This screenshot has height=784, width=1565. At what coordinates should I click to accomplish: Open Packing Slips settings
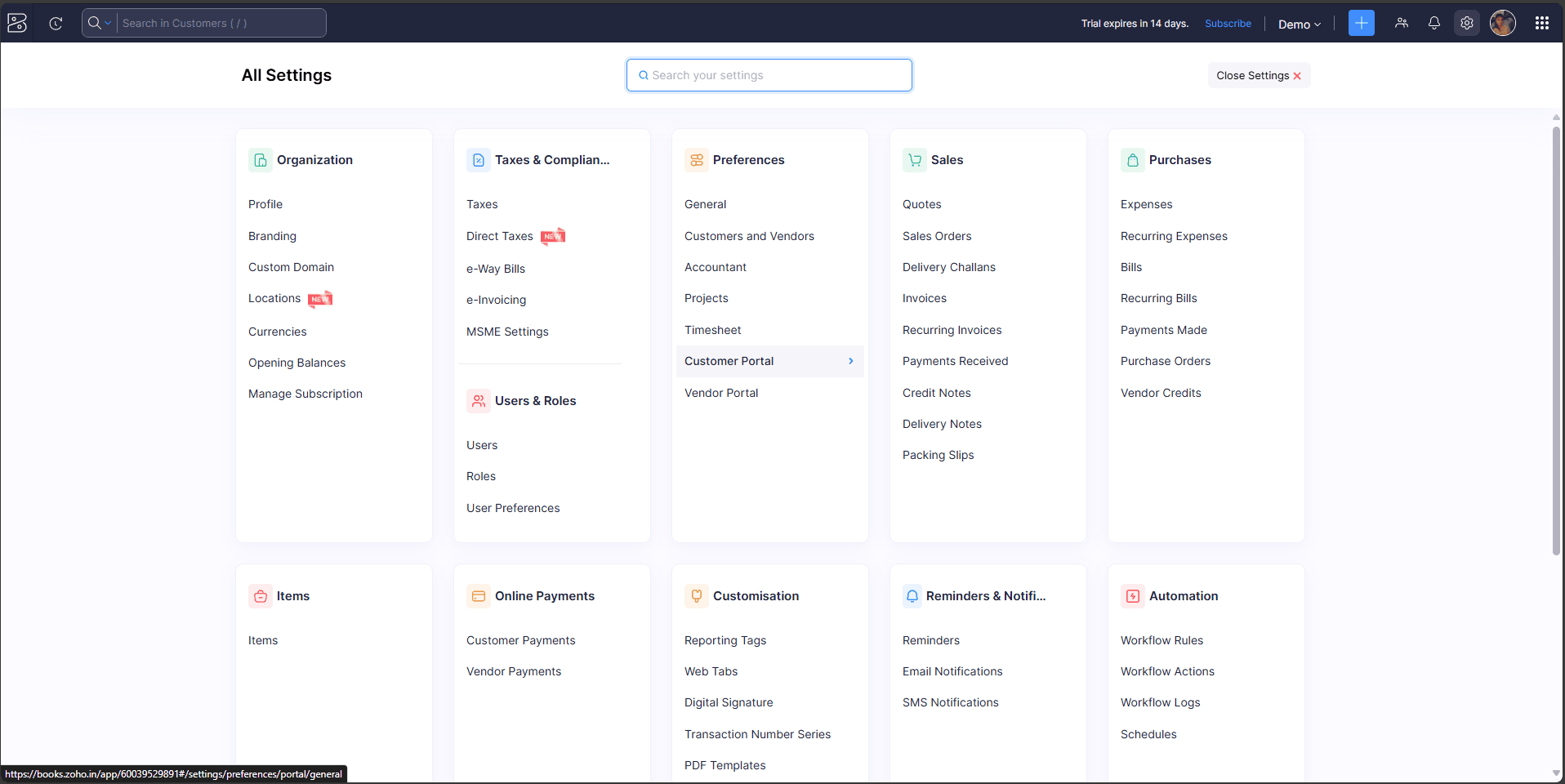click(938, 455)
